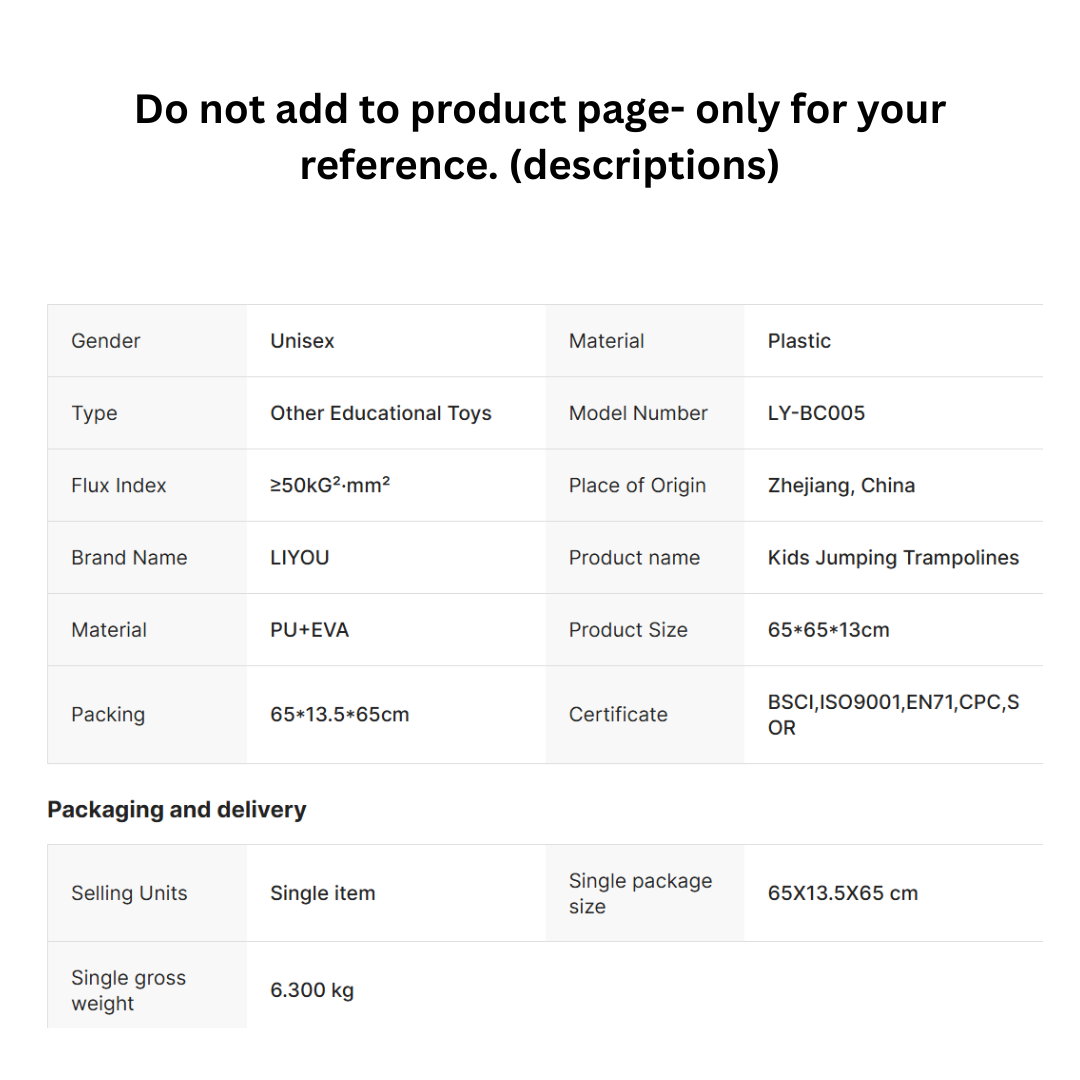The image size is (1080, 1080).
Task: Select the 6.300 kg gross weight
Action: tap(311, 990)
